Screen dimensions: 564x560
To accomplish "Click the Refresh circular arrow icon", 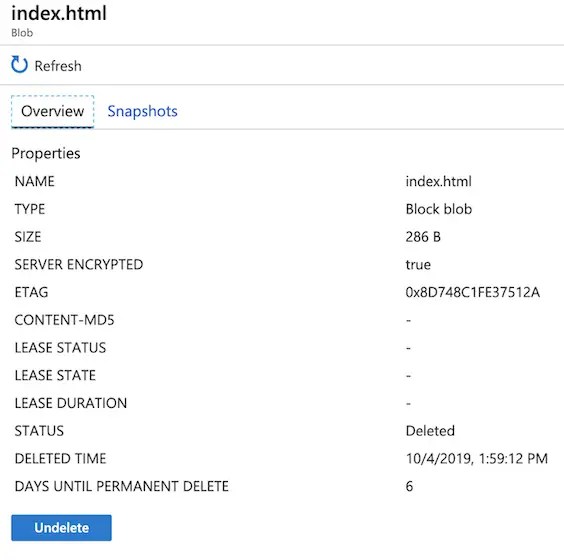I will coord(19,65).
